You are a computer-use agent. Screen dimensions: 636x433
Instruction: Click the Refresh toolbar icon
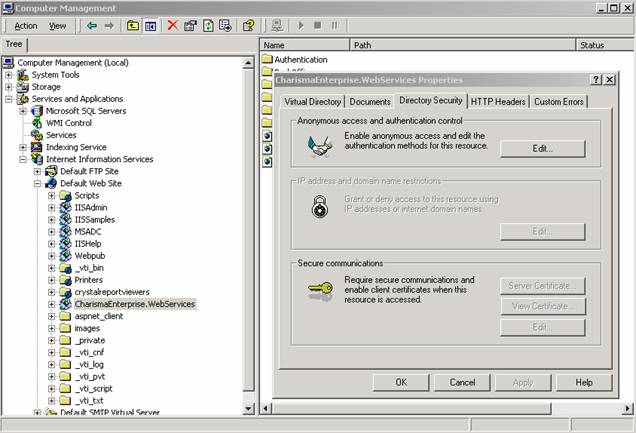pyautogui.click(x=208, y=26)
